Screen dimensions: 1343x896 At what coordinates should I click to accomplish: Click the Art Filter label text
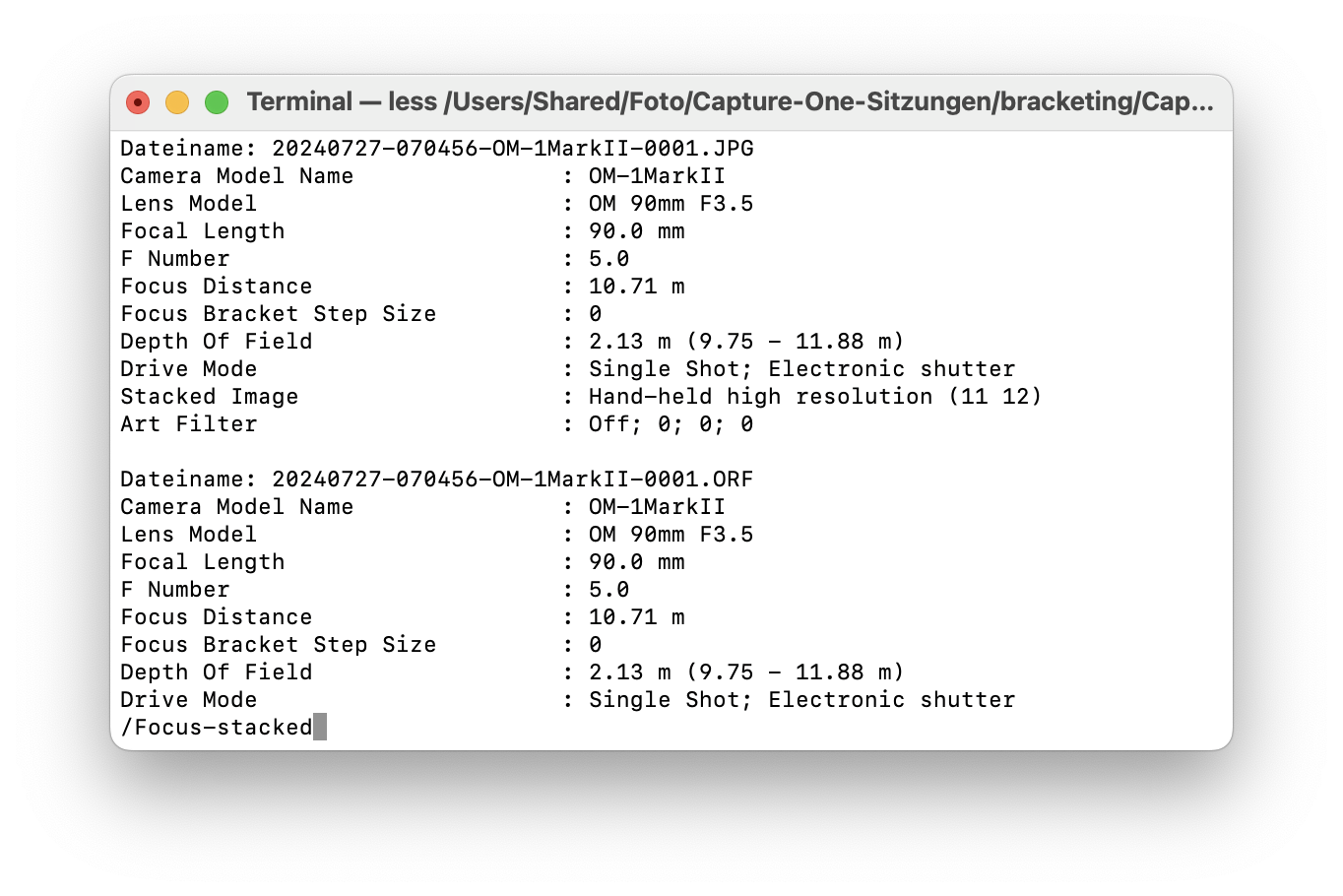(189, 424)
